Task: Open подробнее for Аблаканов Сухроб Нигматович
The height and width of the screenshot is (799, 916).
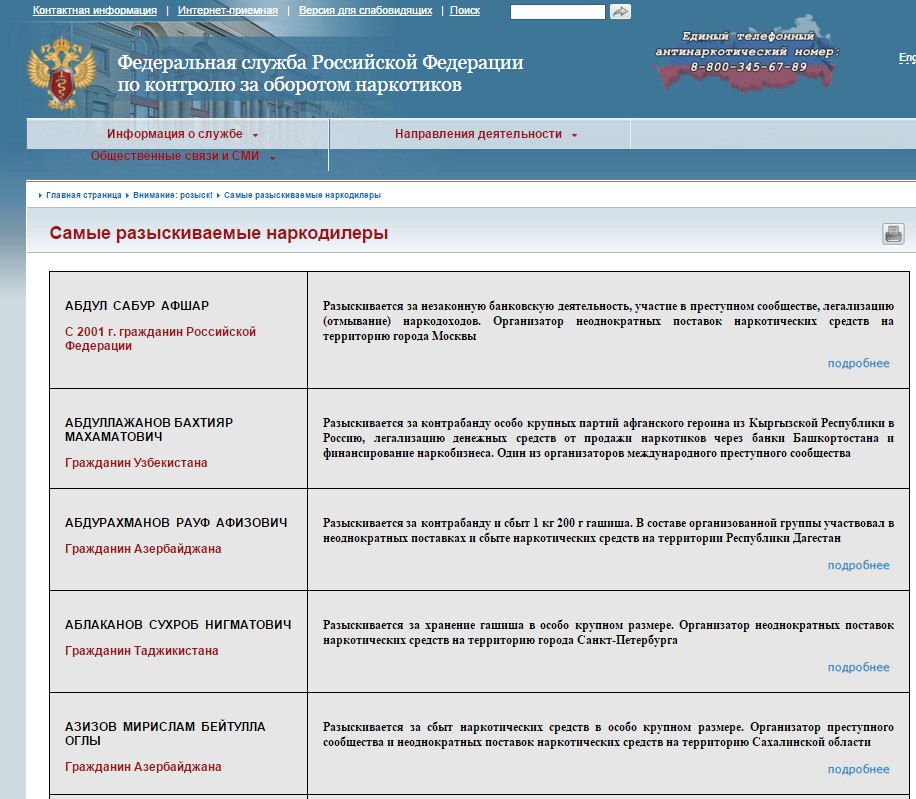Action: 858,667
